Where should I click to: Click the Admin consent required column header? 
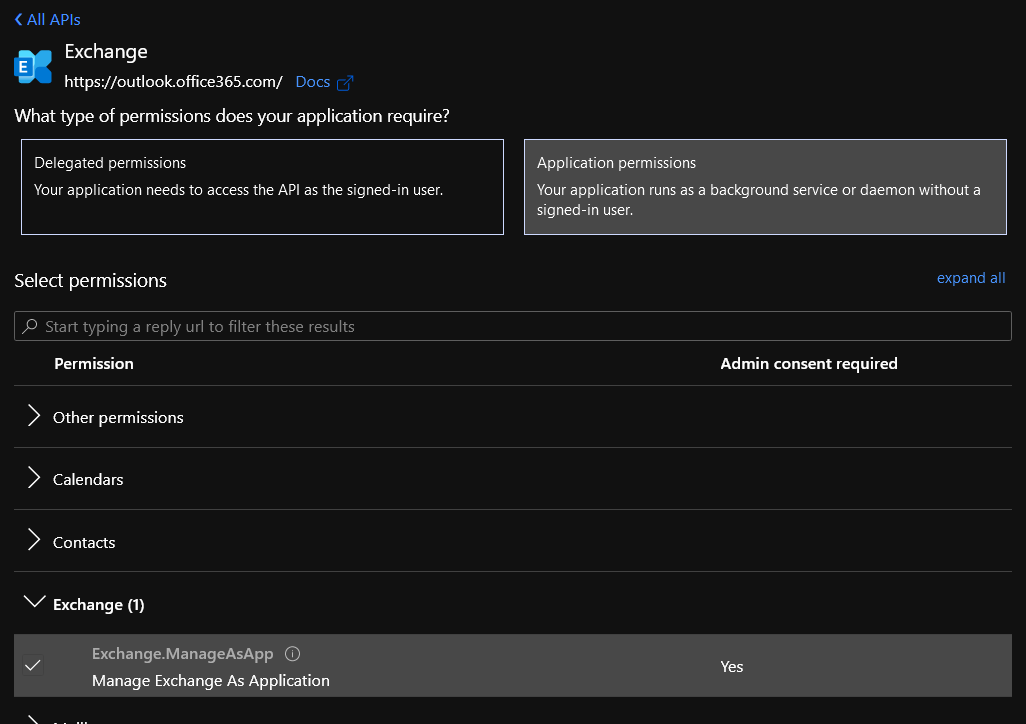808,364
